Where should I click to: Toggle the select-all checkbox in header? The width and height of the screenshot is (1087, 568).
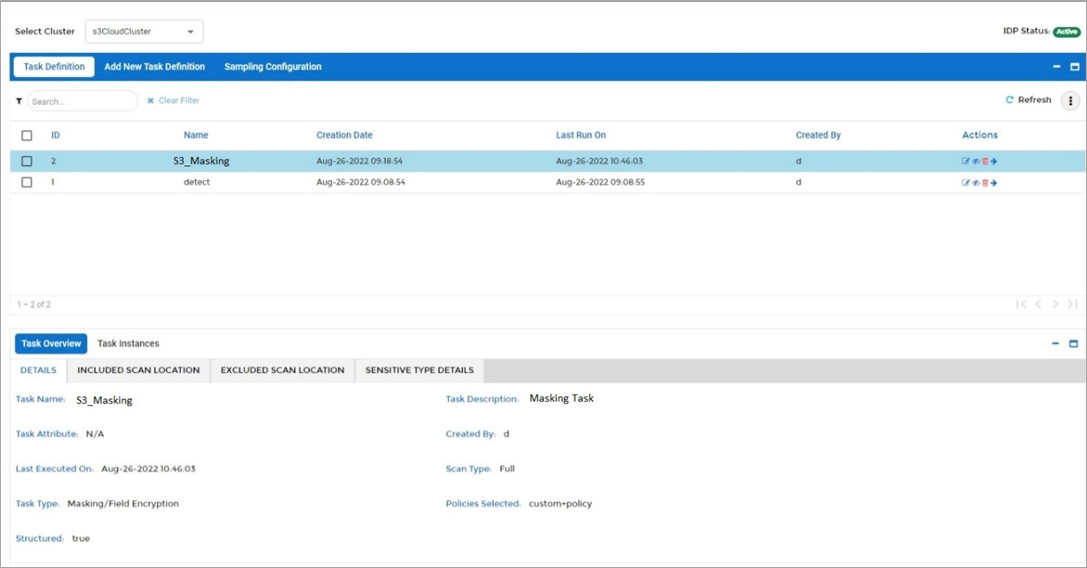26,135
